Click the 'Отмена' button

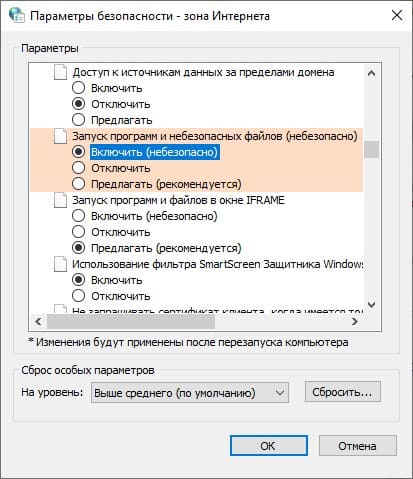pos(358,445)
